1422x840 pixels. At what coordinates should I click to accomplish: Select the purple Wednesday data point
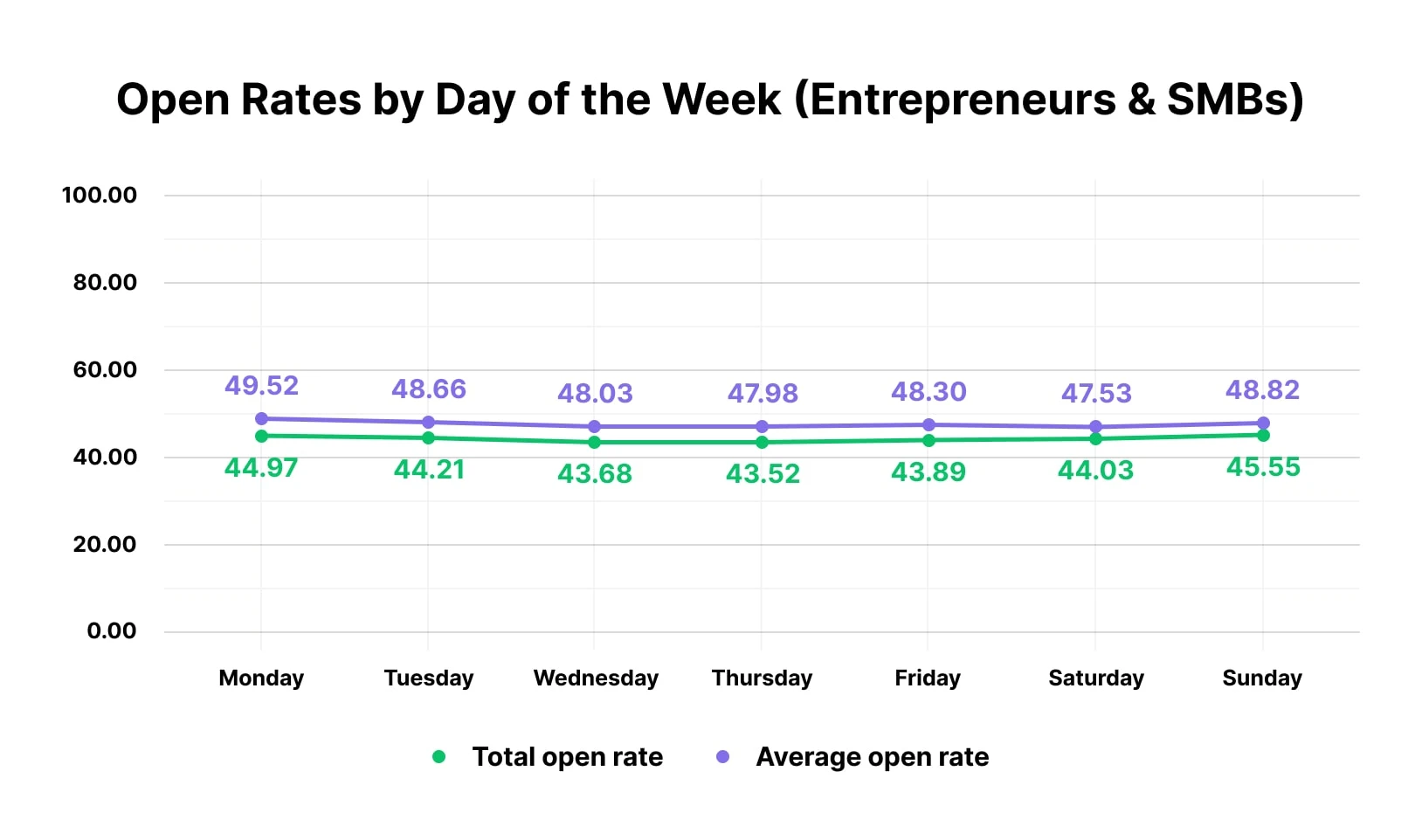(x=595, y=427)
